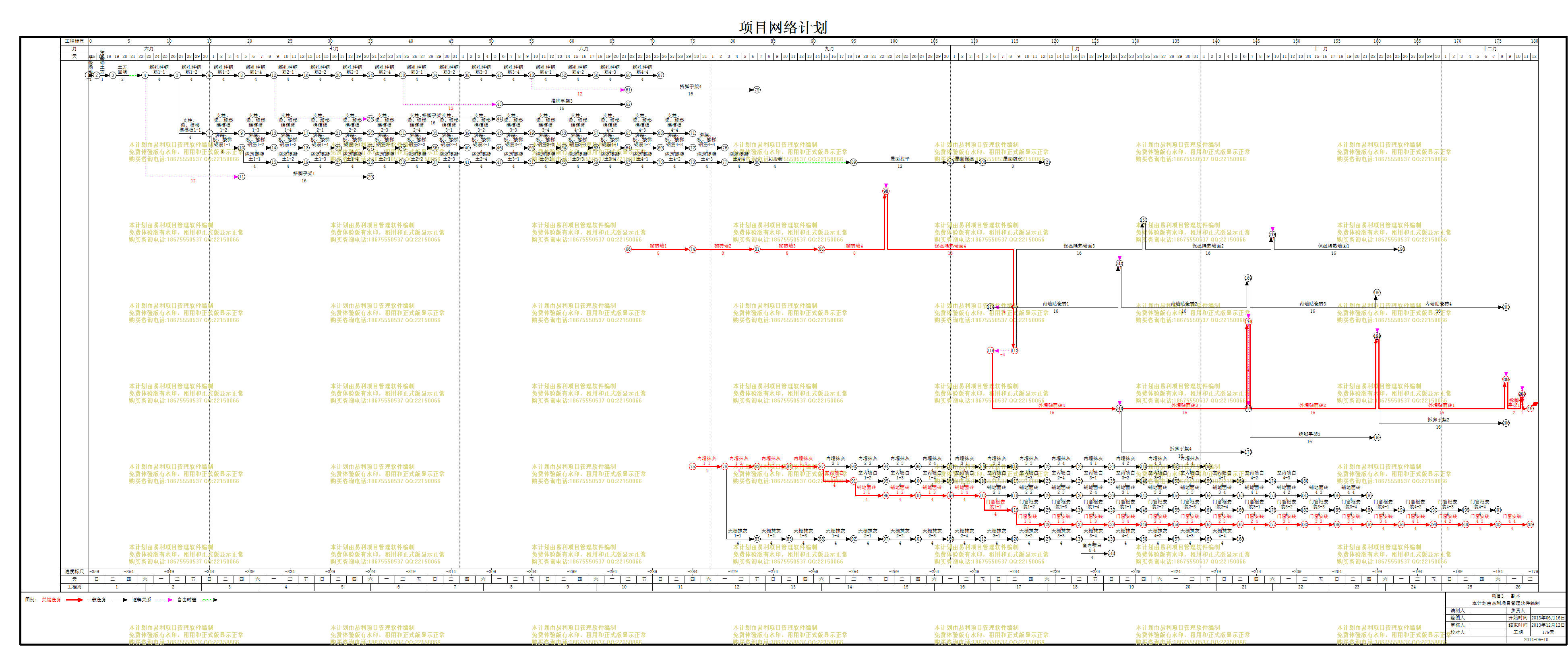Click title block 项目3 - 副本

1505,596
